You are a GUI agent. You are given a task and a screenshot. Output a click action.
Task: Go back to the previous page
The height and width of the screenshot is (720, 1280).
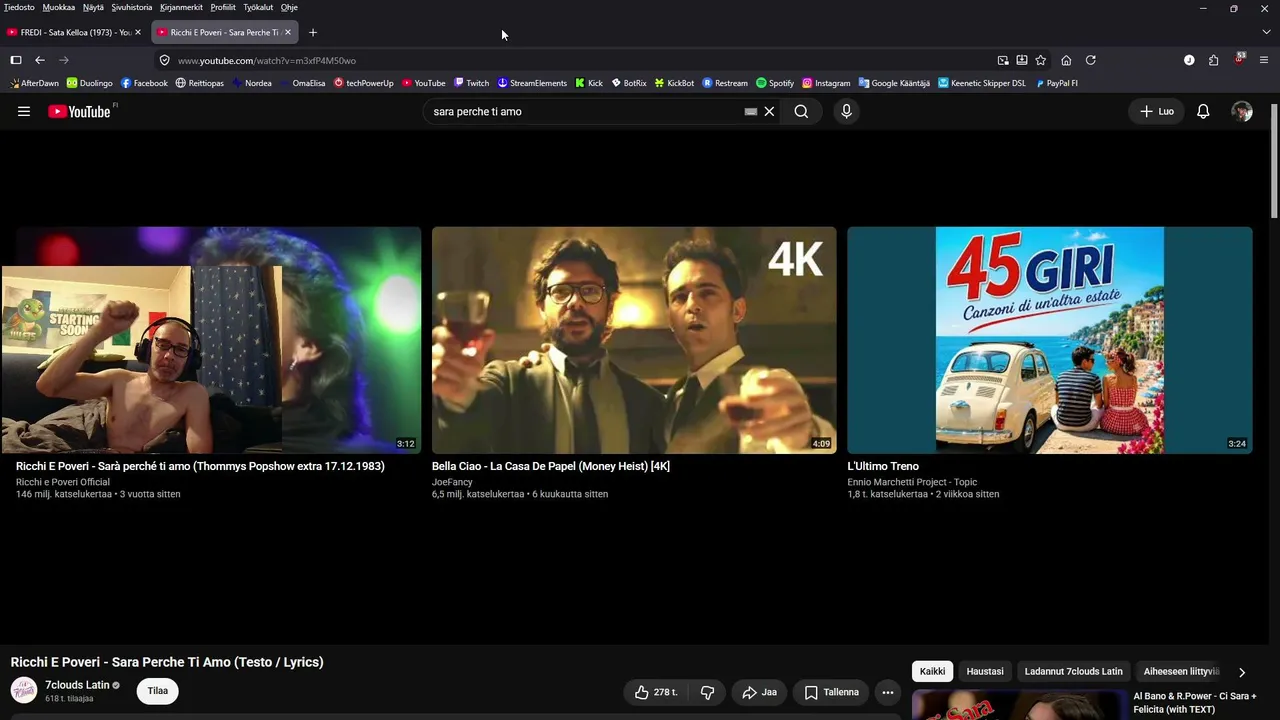click(x=40, y=60)
